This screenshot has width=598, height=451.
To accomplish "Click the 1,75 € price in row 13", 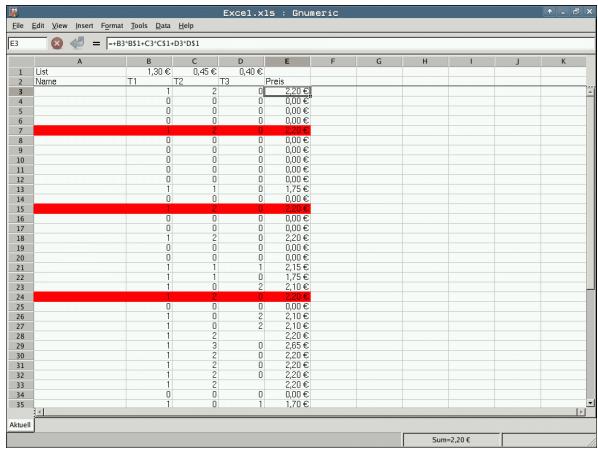I will (x=287, y=189).
